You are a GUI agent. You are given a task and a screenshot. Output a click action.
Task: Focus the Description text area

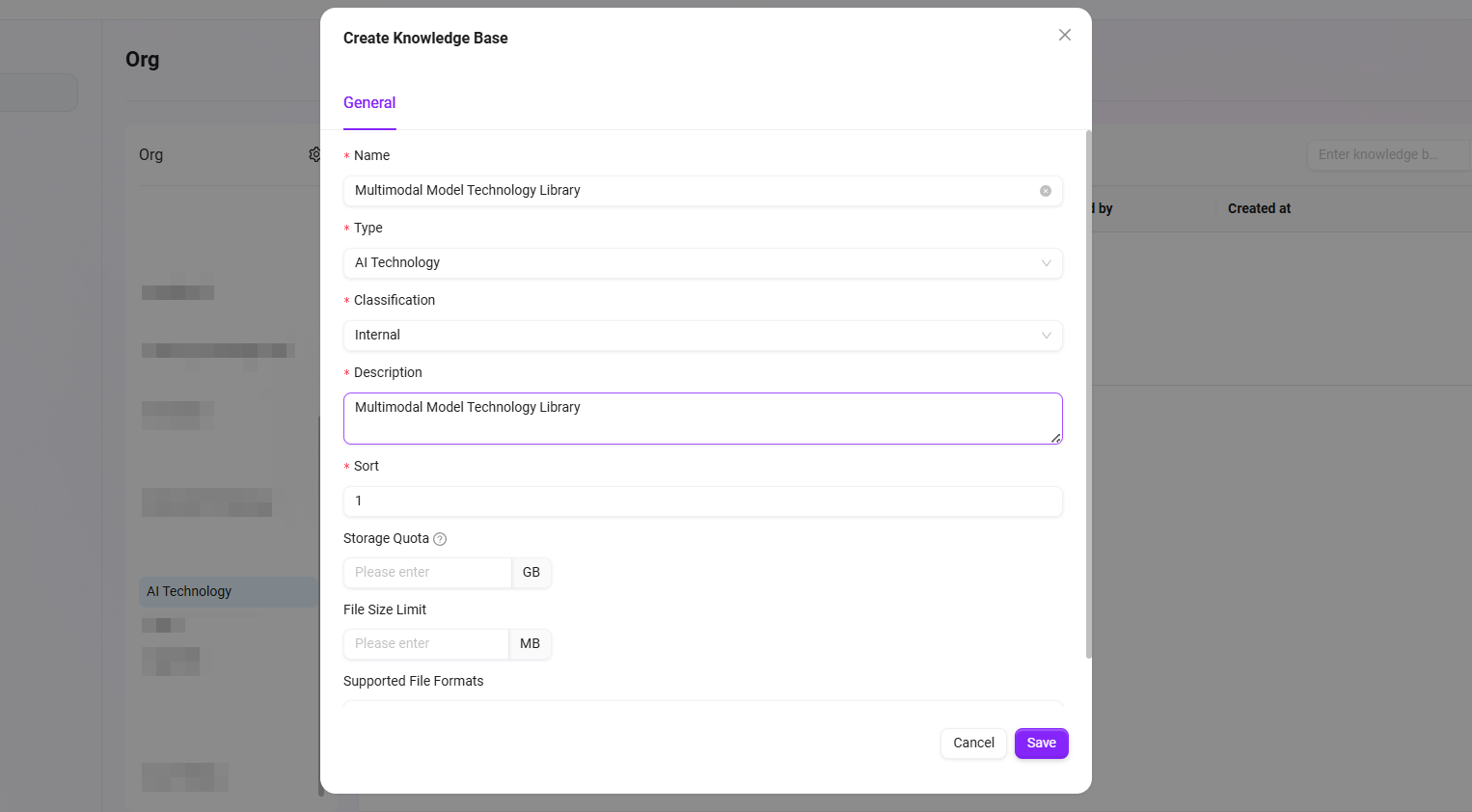pos(702,419)
